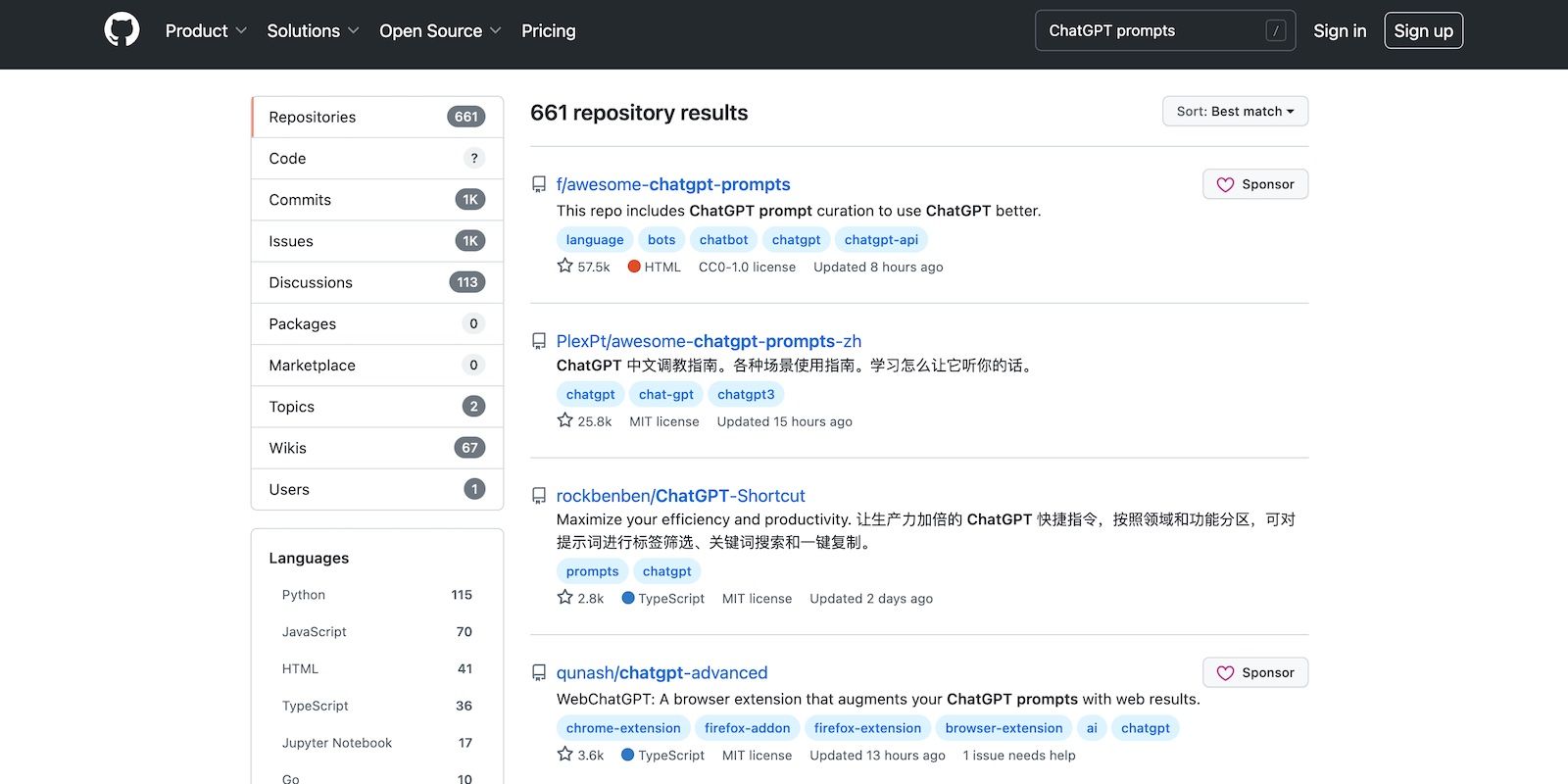Click the blue TypeScript dot for ChatGPT-Shortcut

(x=628, y=598)
